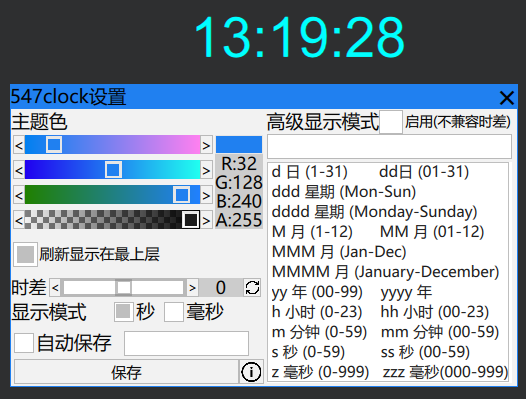Viewport: 526px width, 399px height.
Task: Click left arrow of the green slider
Action: point(19,195)
